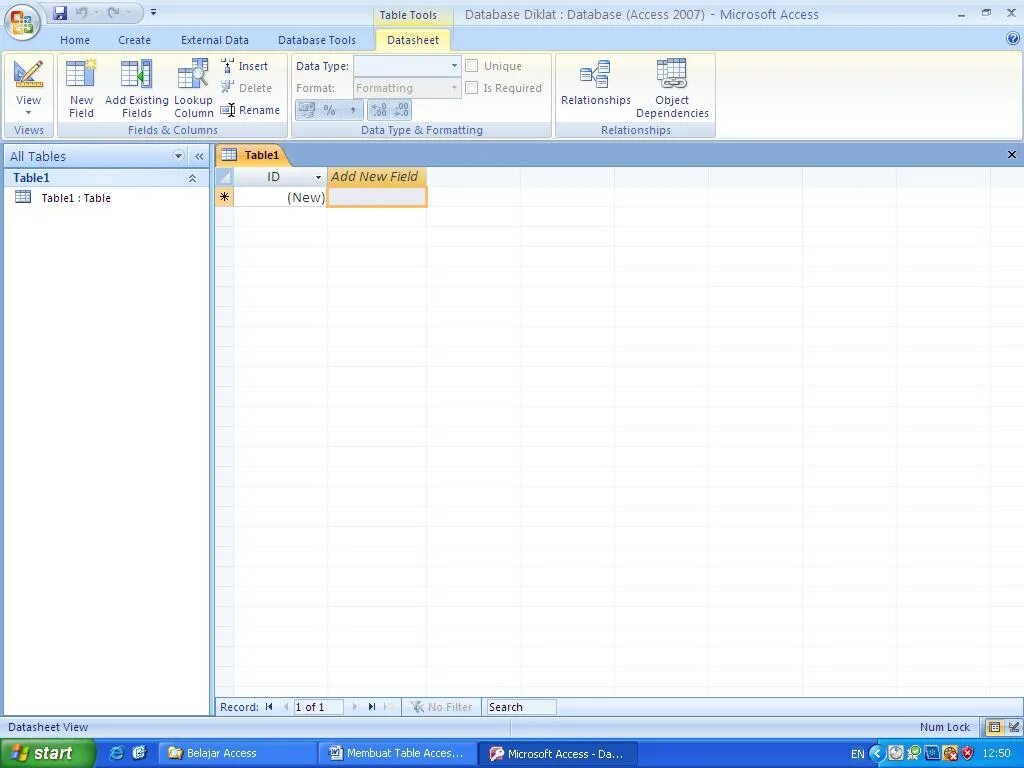Image resolution: width=1024 pixels, height=768 pixels.
Task: Click the (New) ID cell
Action: point(280,197)
